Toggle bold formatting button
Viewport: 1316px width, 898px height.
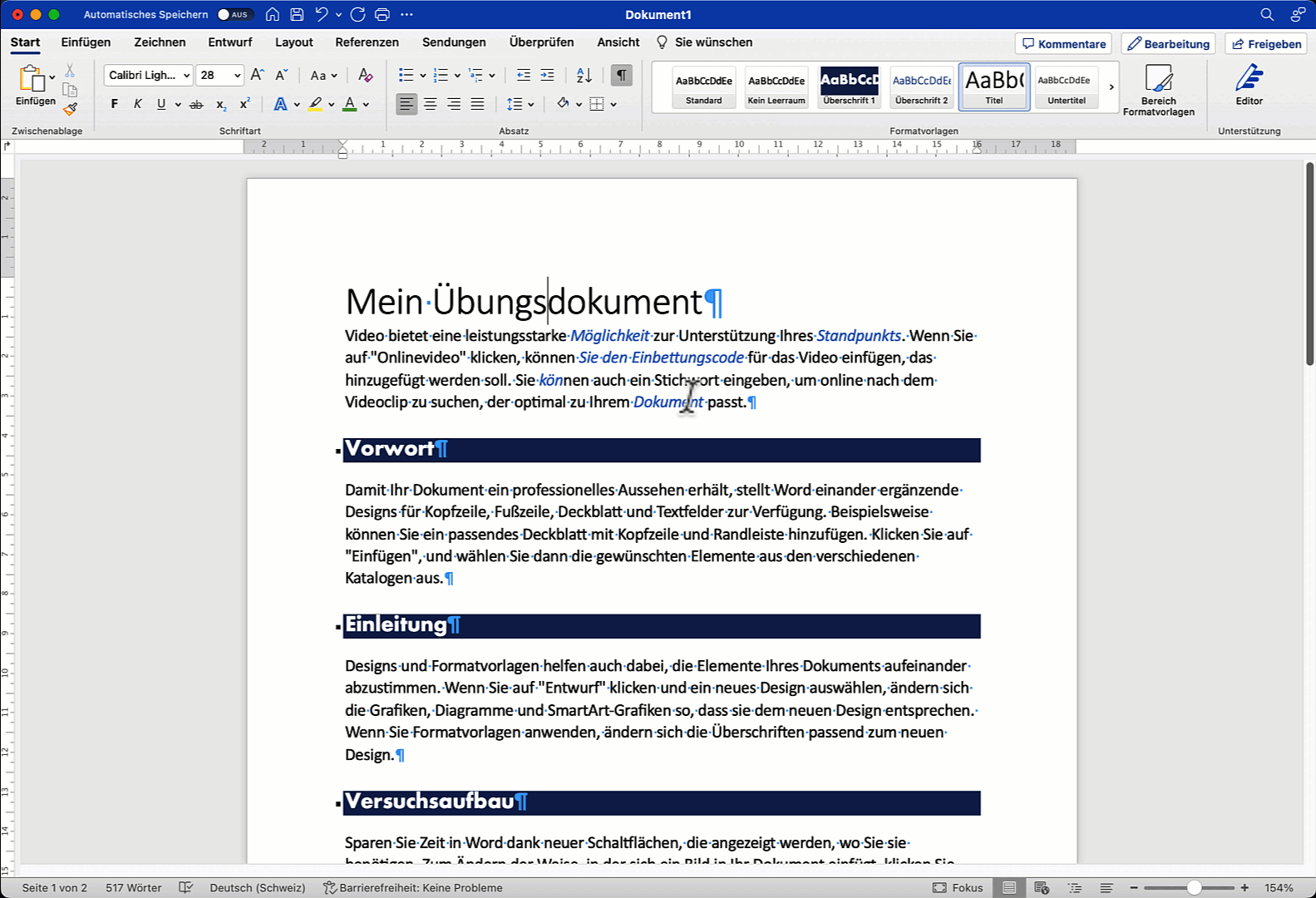115,105
